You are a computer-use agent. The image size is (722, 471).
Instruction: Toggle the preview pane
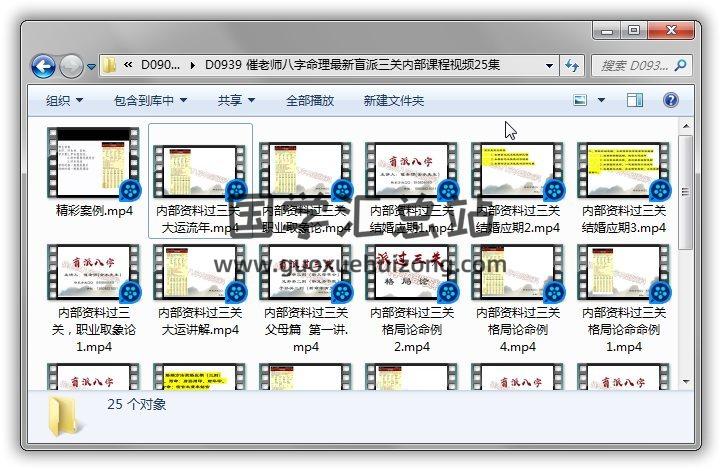tap(635, 100)
